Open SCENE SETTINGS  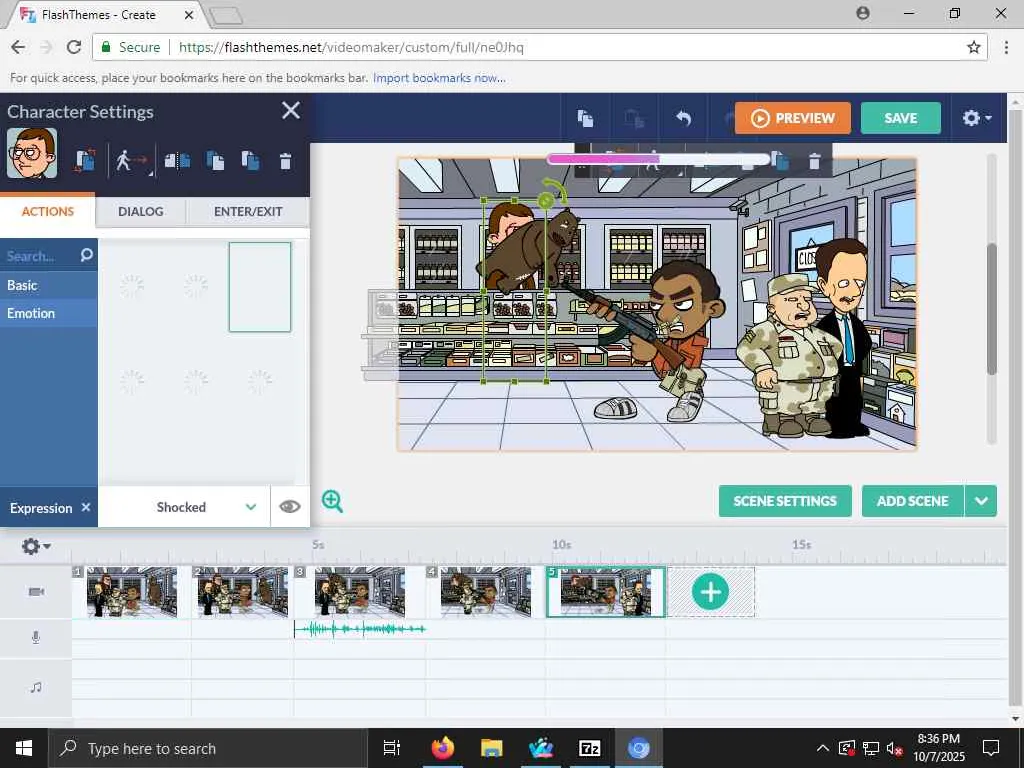[785, 501]
